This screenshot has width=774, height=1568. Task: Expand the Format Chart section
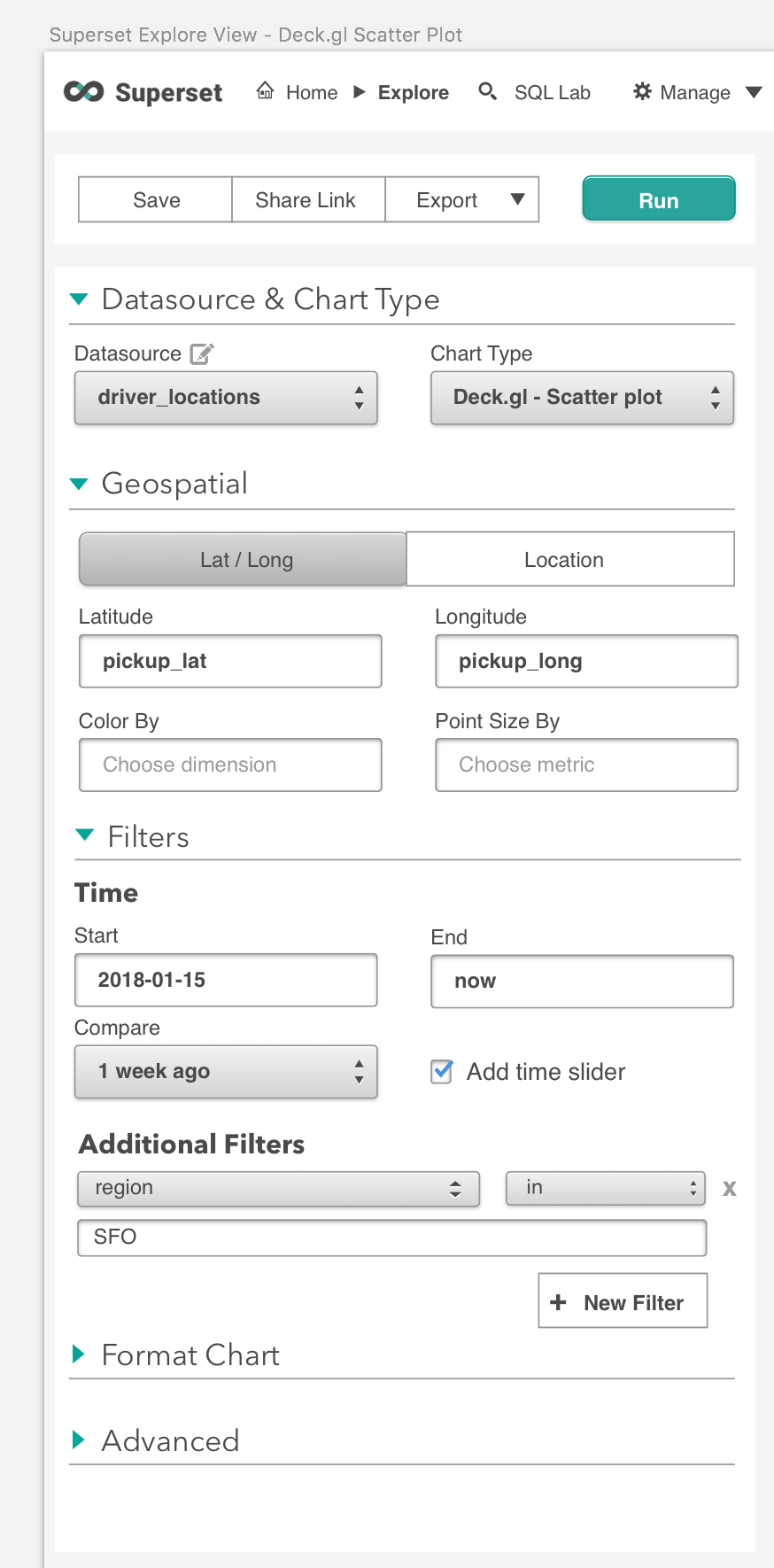[x=80, y=1354]
